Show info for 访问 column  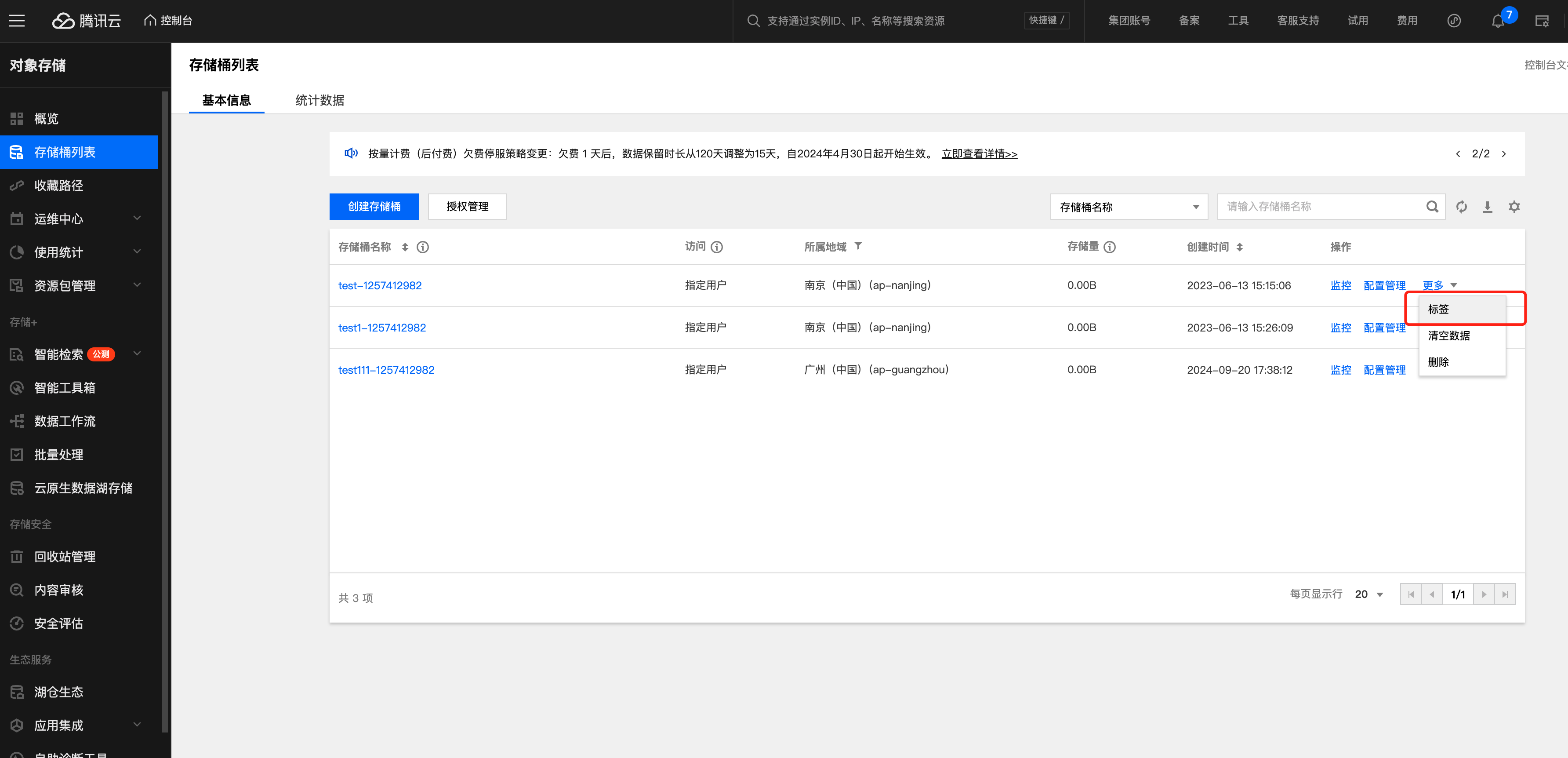click(x=717, y=247)
